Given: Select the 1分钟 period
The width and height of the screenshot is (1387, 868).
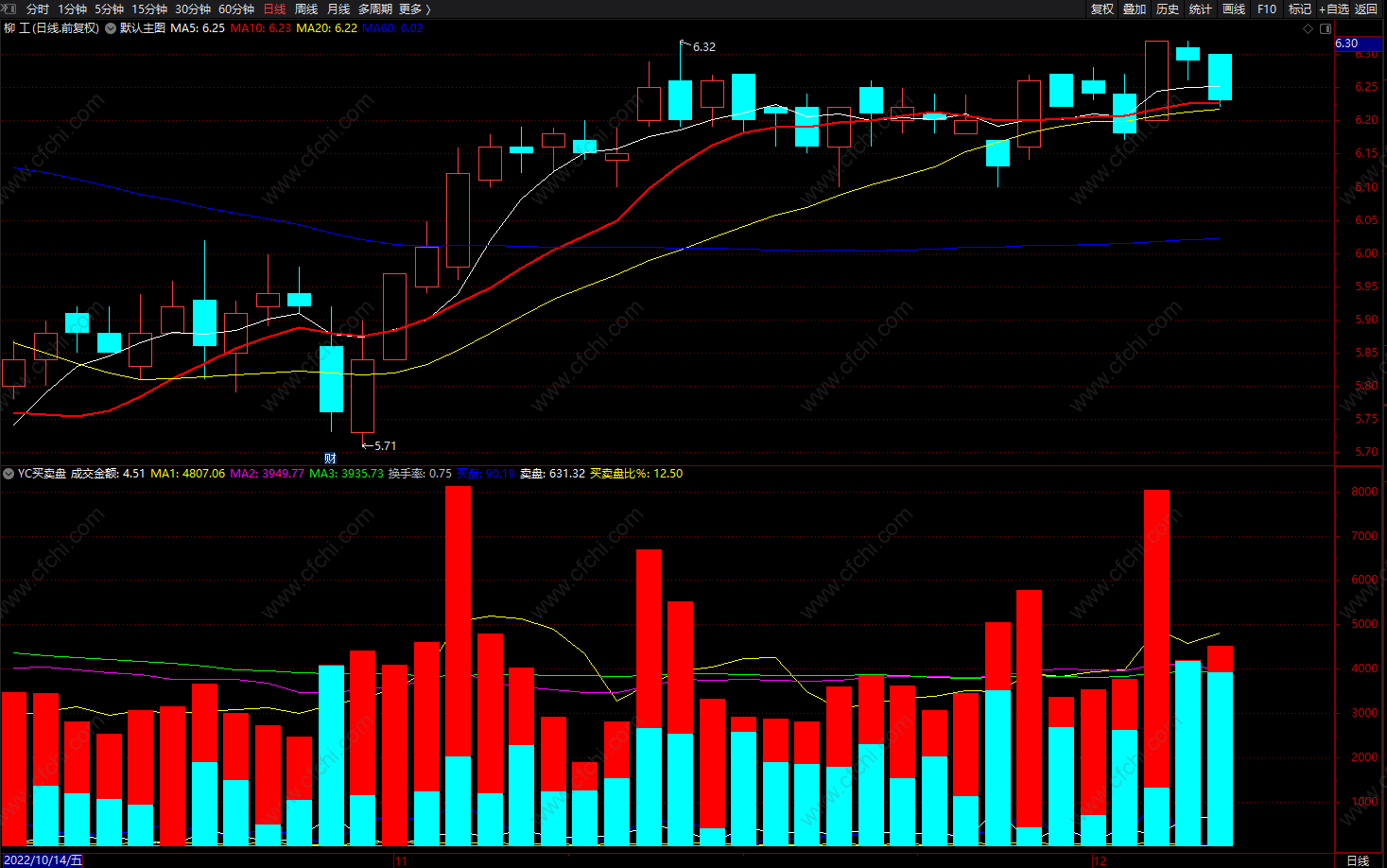Looking at the screenshot, I should [72, 9].
